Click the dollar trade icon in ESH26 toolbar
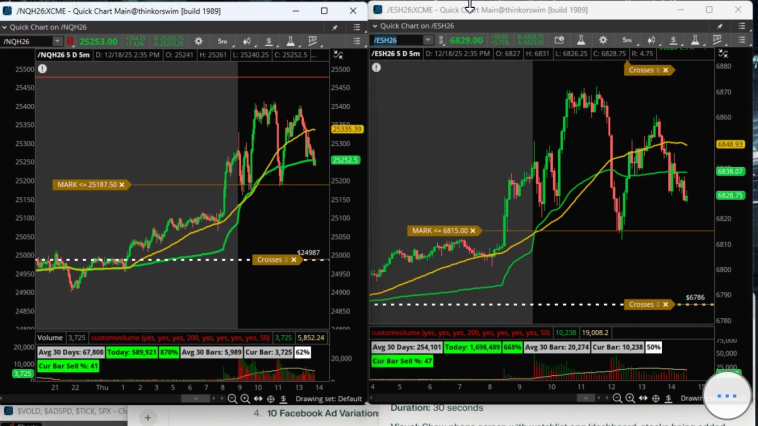 click(673, 40)
